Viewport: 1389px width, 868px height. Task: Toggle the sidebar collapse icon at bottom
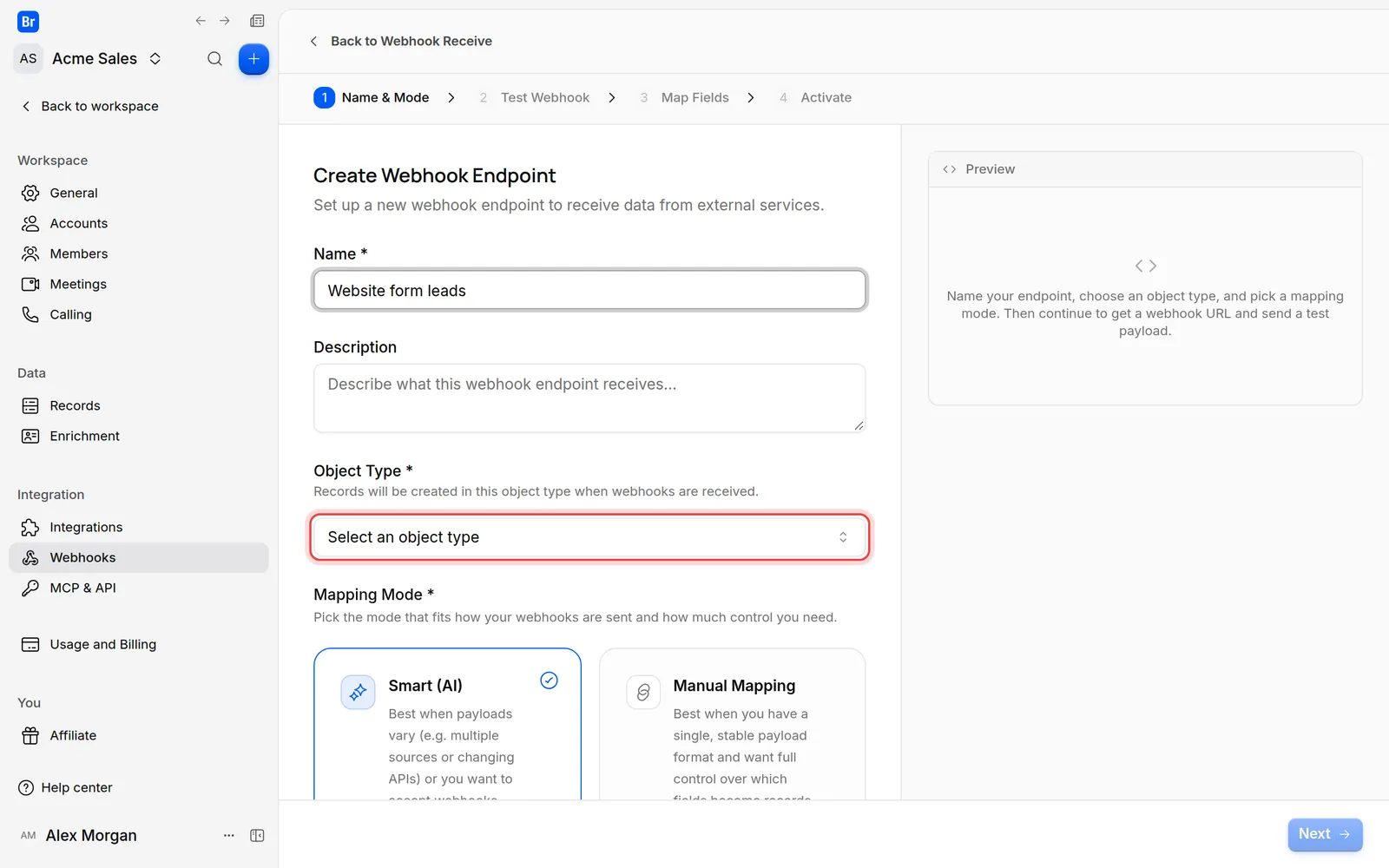coord(257,835)
